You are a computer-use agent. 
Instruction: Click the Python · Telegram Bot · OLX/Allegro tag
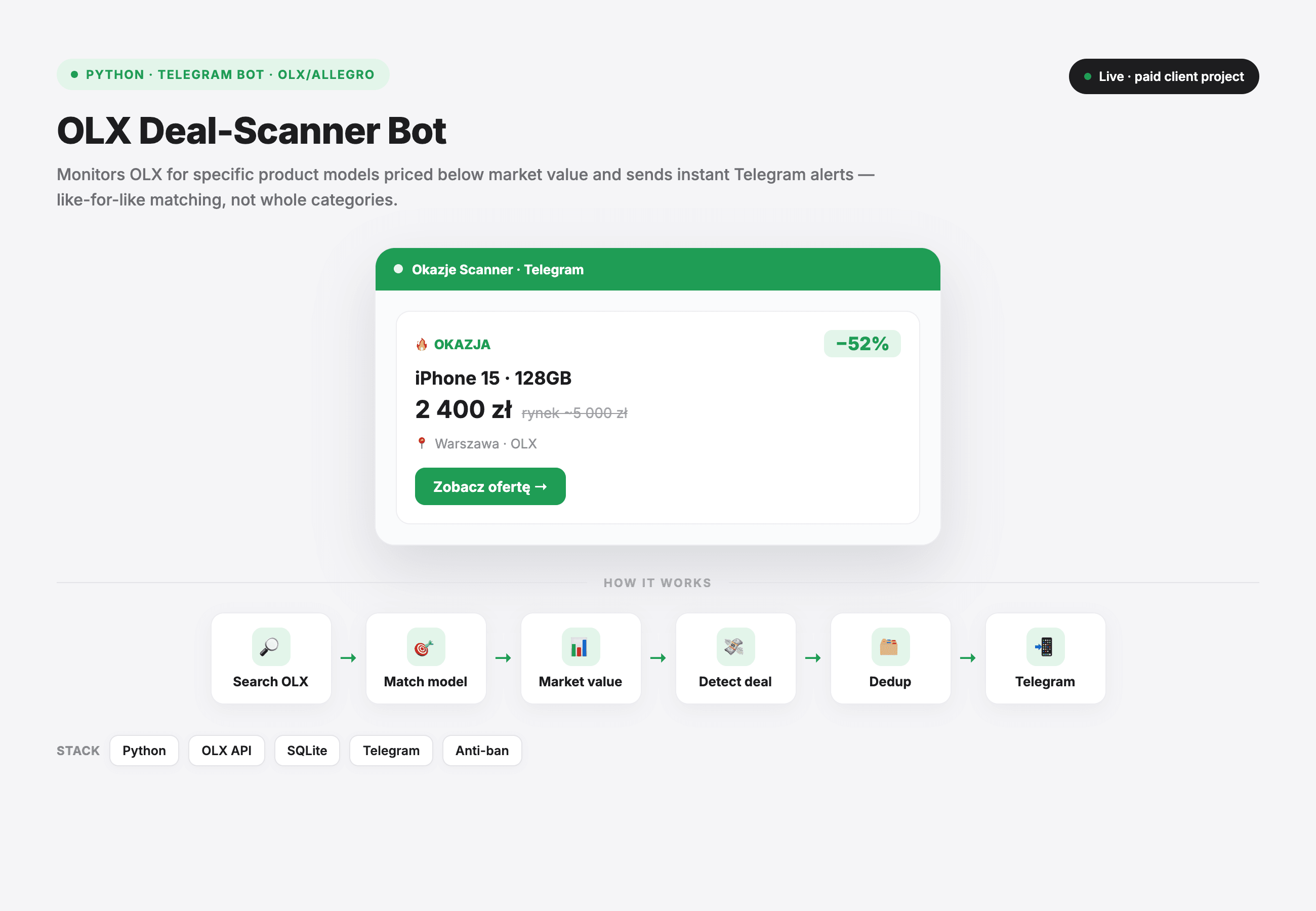pos(223,74)
